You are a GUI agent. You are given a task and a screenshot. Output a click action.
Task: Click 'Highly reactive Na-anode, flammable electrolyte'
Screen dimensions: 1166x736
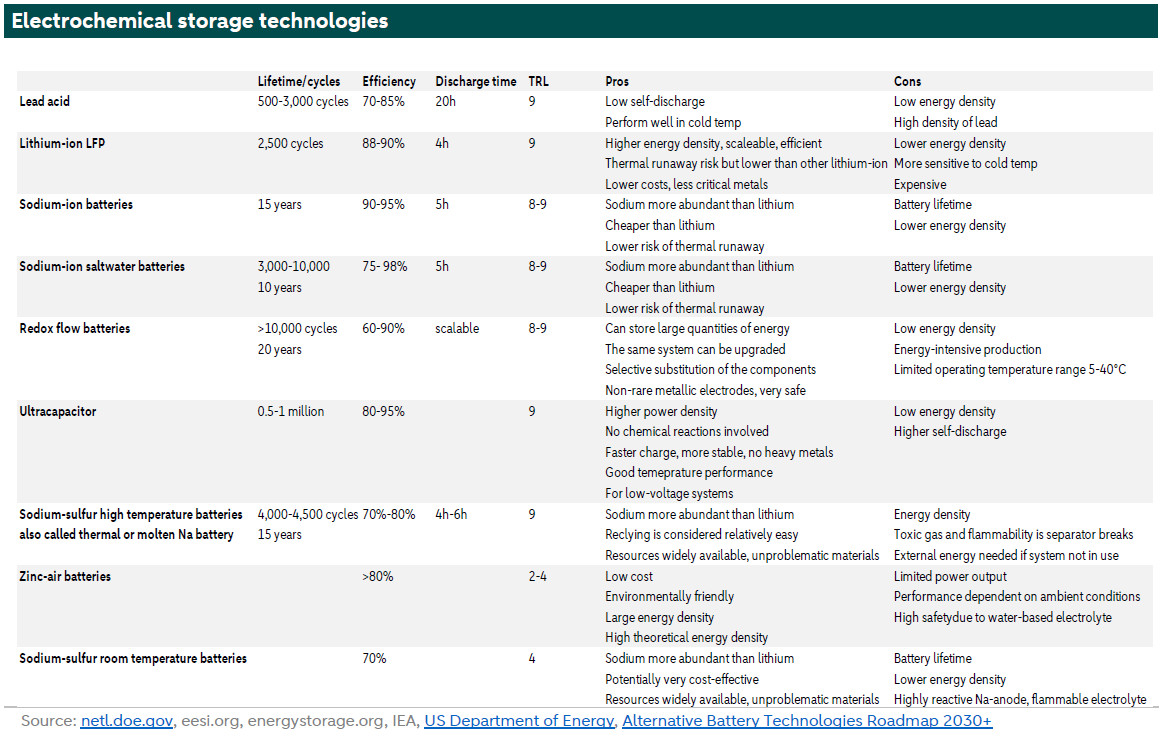click(1020, 699)
